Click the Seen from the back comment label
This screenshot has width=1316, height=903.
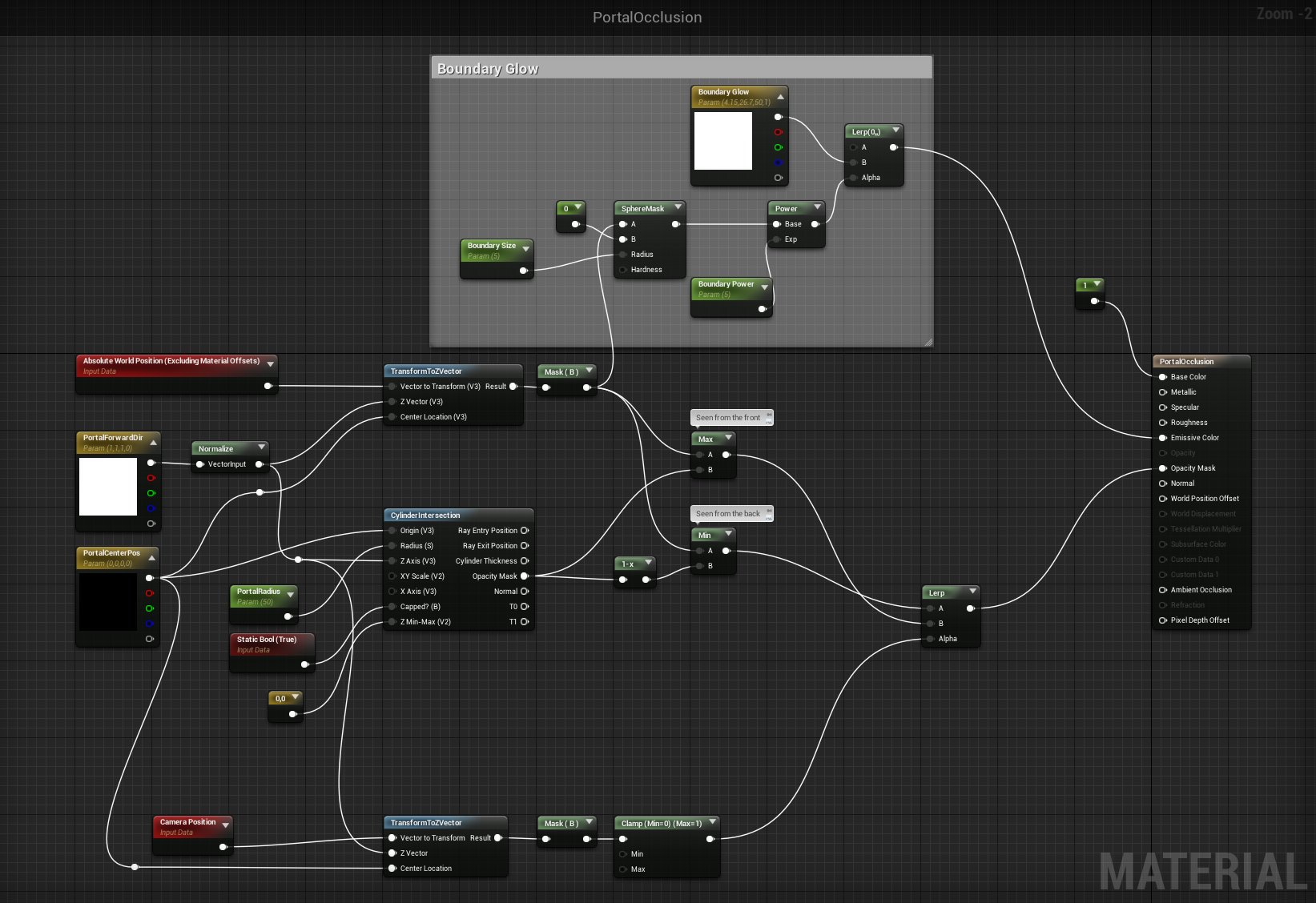click(x=727, y=513)
